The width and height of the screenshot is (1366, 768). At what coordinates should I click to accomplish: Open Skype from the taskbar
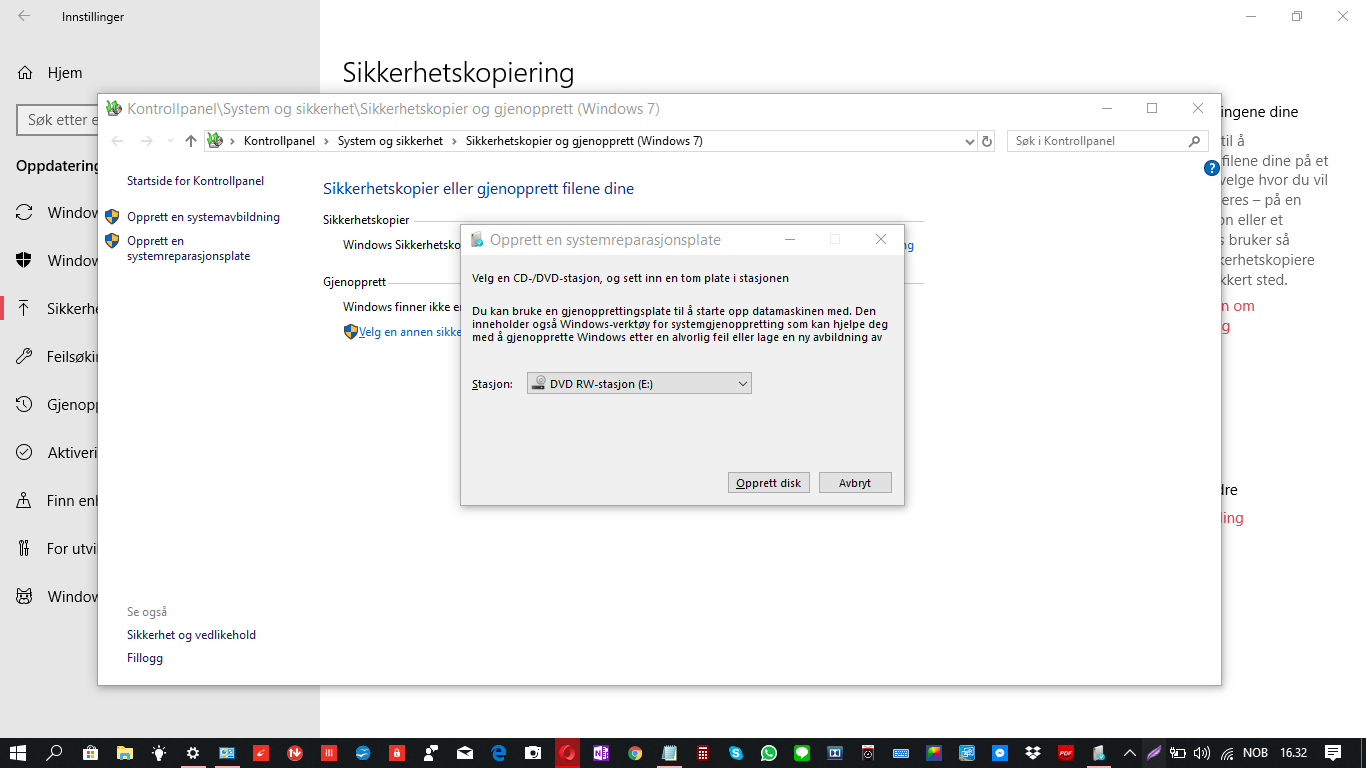(737, 753)
